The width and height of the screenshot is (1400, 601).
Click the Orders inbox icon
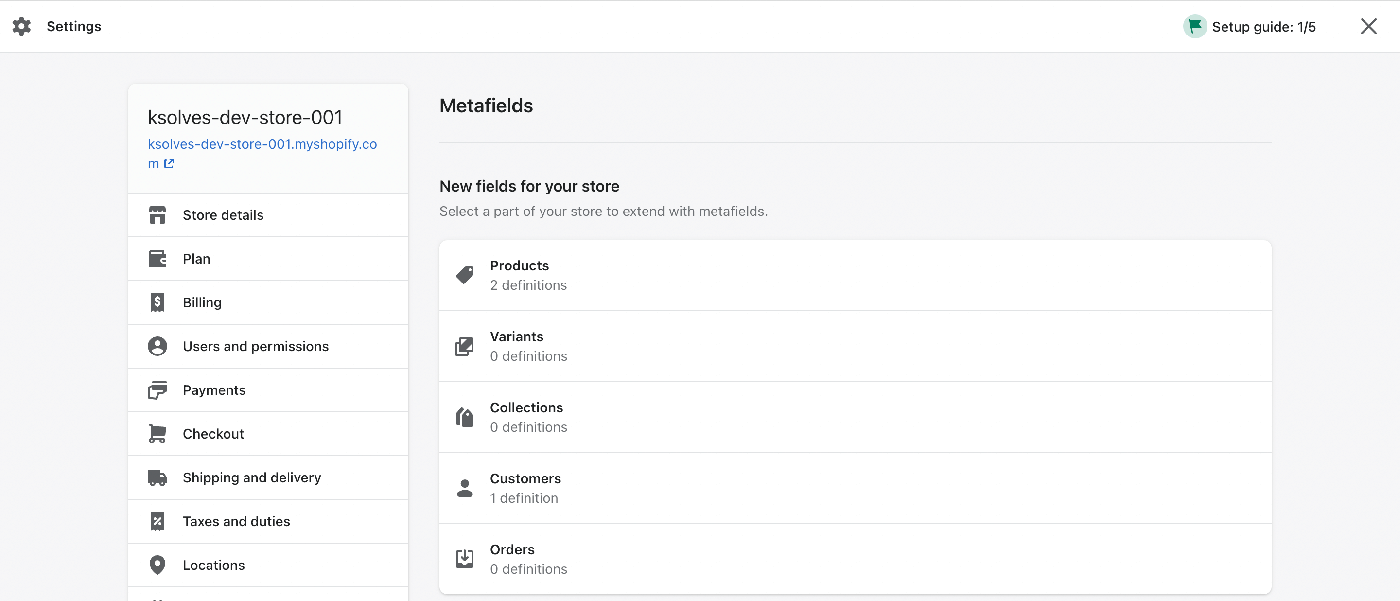click(464, 559)
